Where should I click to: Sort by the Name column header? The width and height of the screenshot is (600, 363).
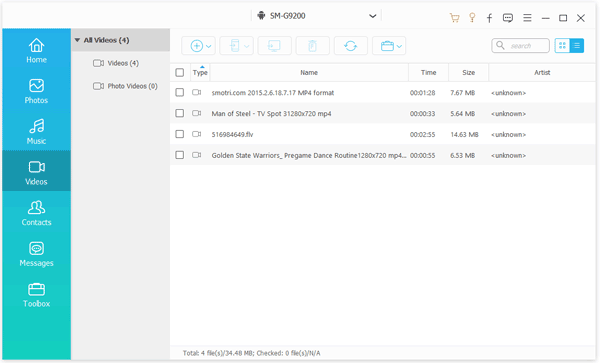click(x=309, y=73)
